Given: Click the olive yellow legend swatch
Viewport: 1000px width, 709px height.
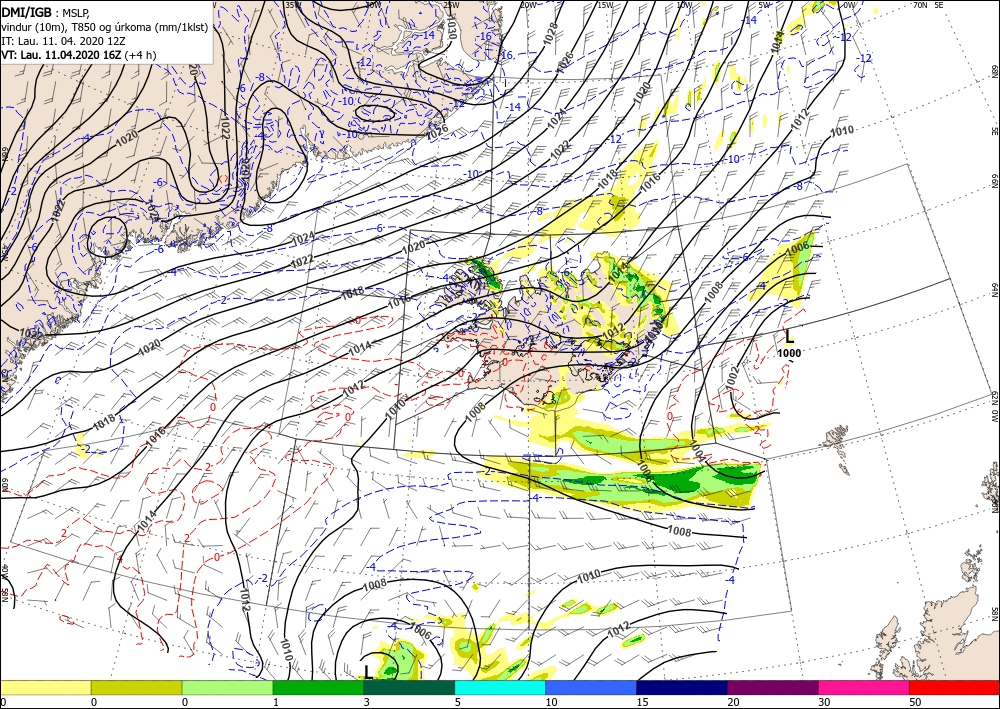Looking at the screenshot, I should click(136, 687).
